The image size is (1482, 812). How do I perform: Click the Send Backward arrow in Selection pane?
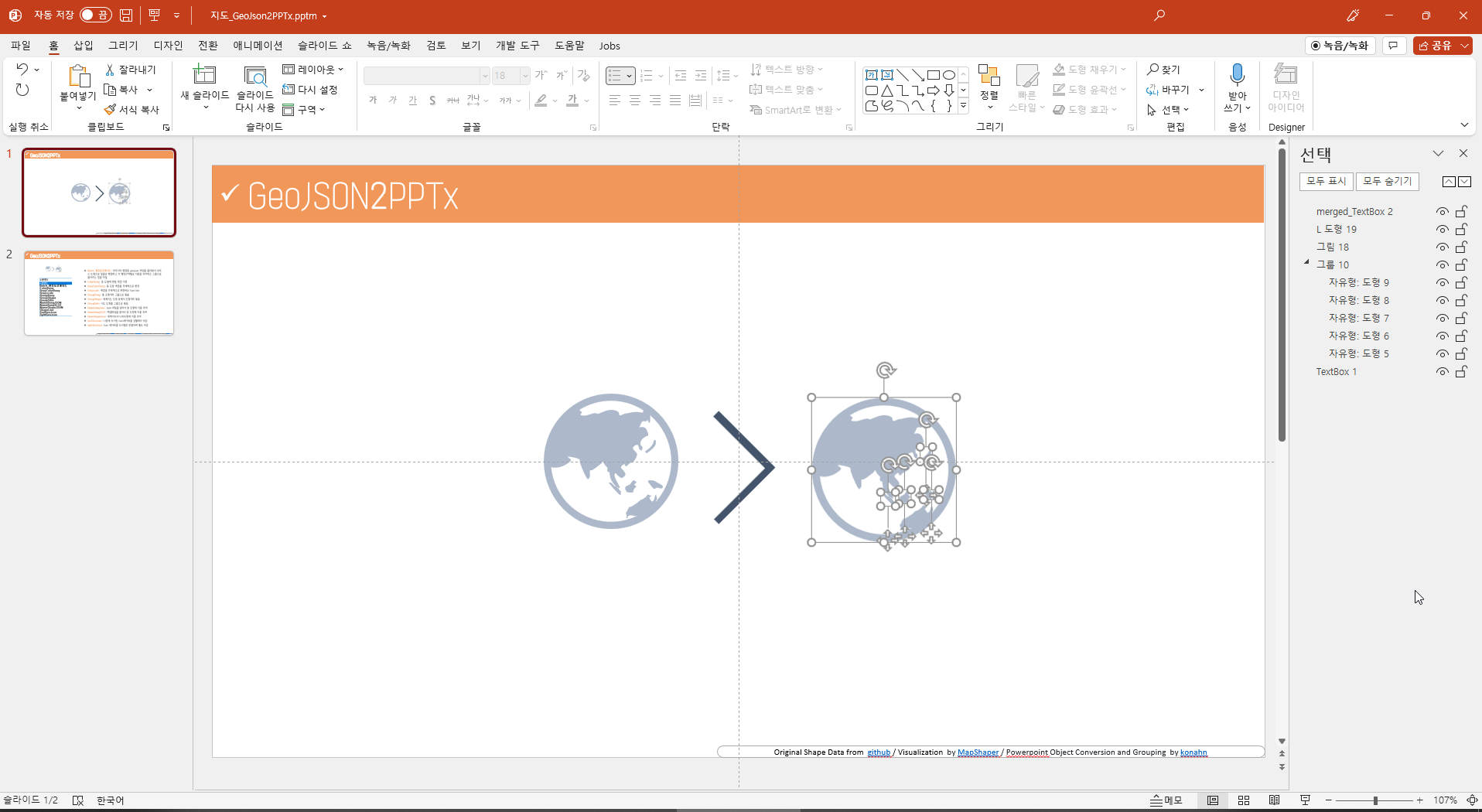click(1464, 182)
